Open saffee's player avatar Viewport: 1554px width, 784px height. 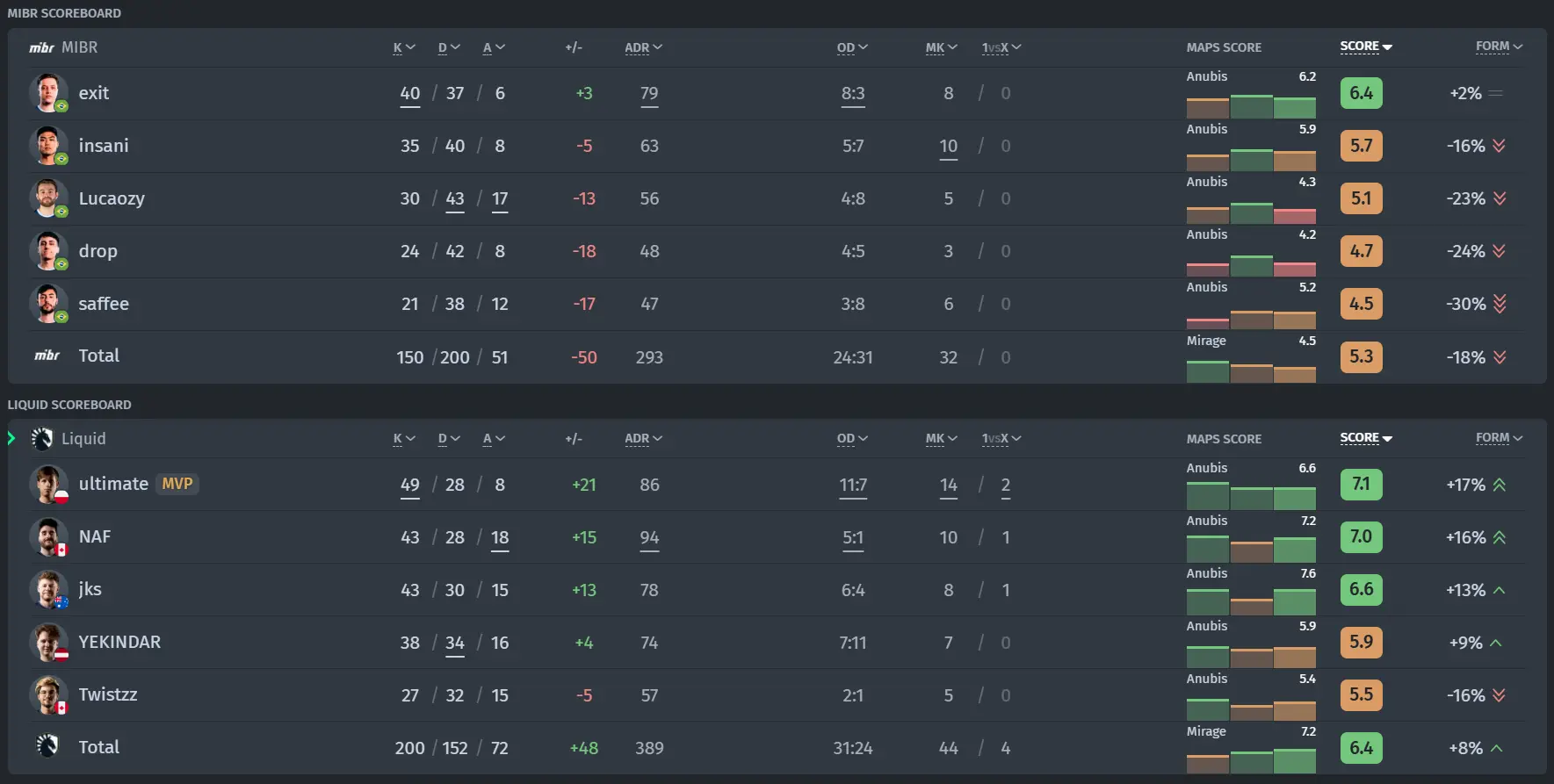coord(48,304)
